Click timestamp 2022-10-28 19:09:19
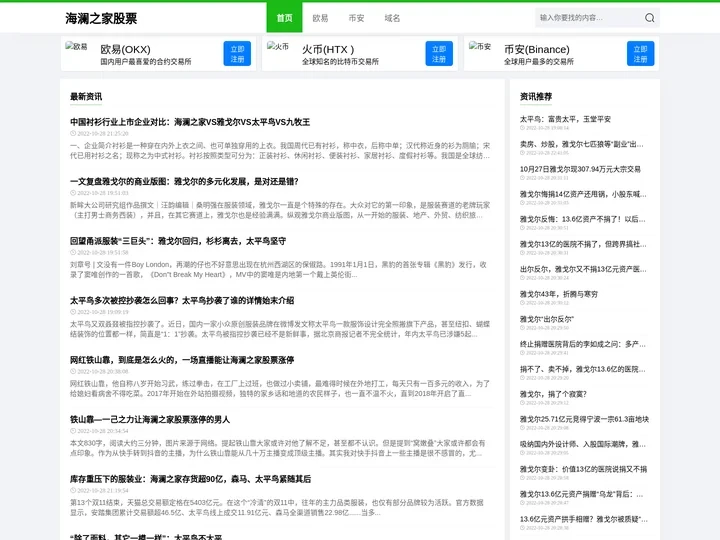This screenshot has height=540, width=720. pyautogui.click(x=103, y=312)
